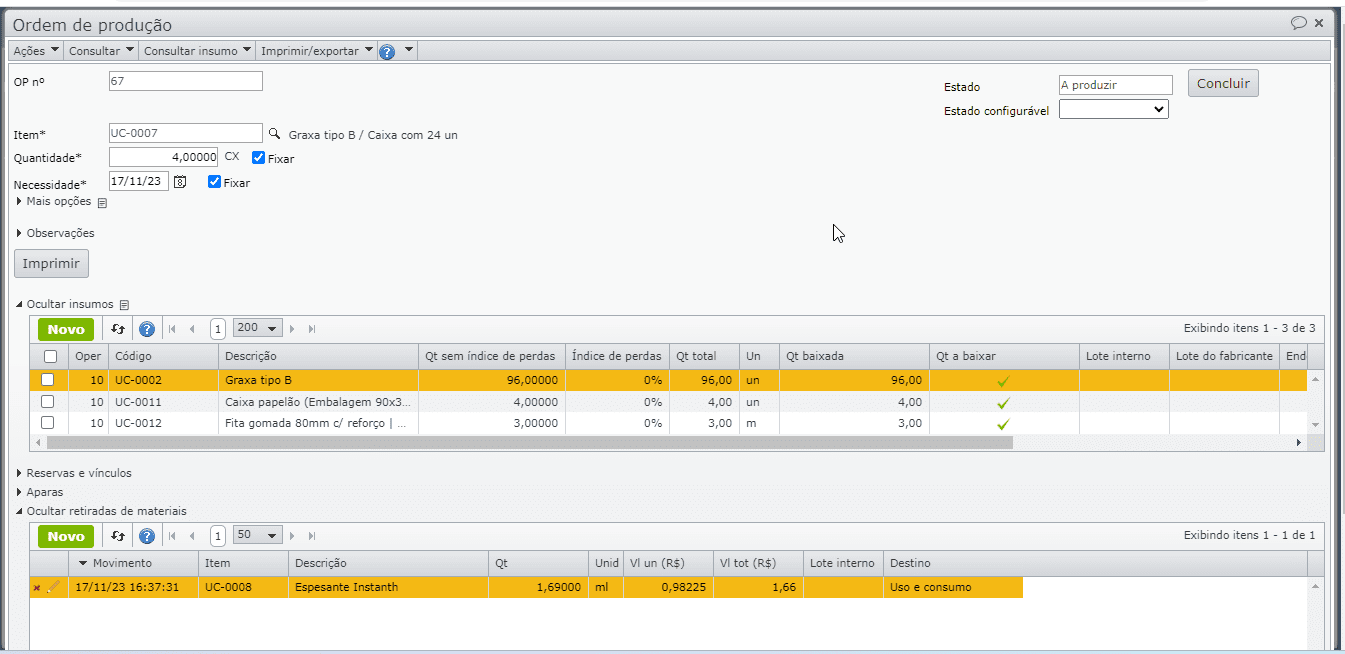Click the Necessidade date field
Viewport: 1345px width, 654px height.
(x=139, y=182)
